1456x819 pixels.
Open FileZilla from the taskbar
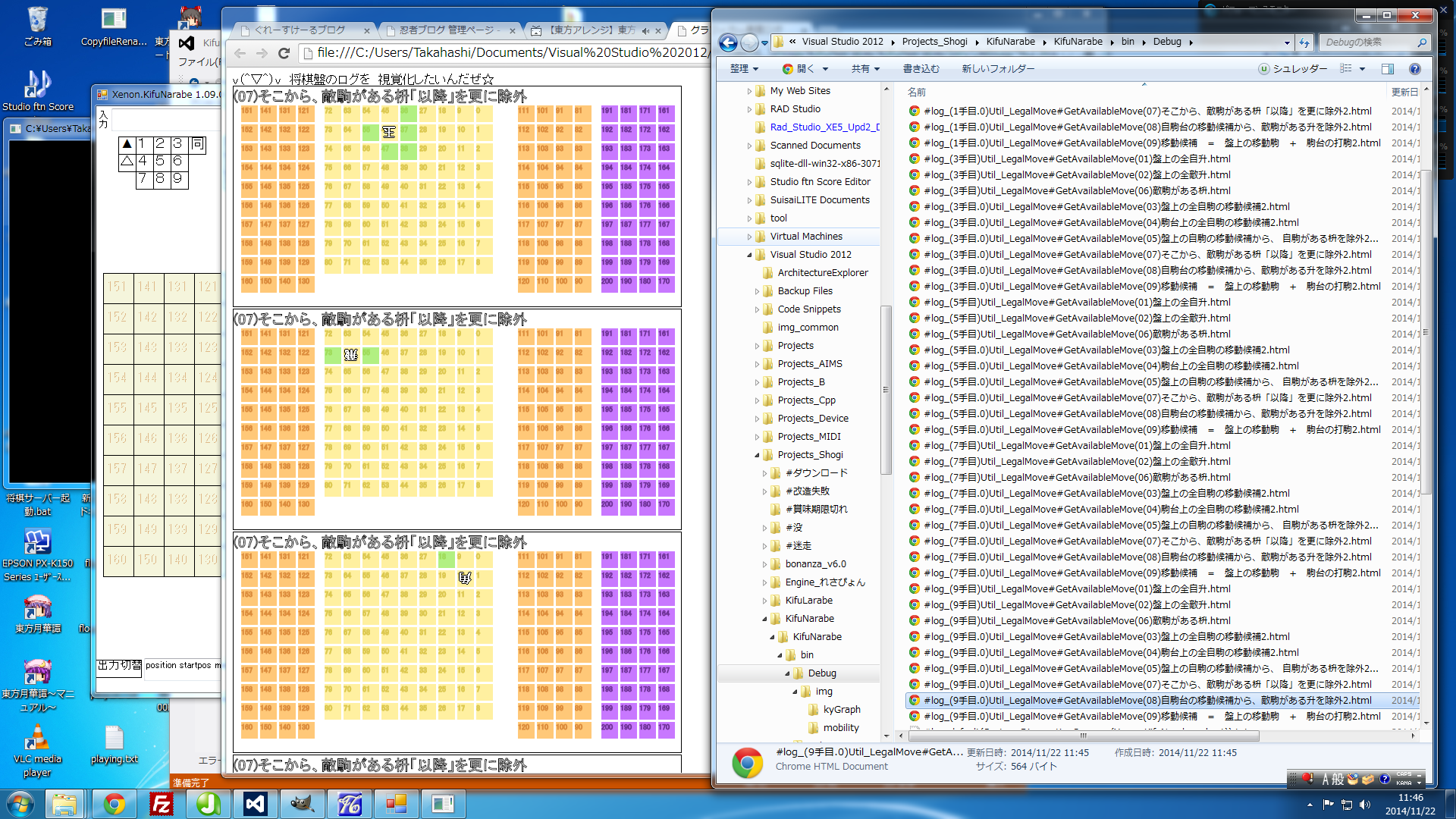pos(162,804)
